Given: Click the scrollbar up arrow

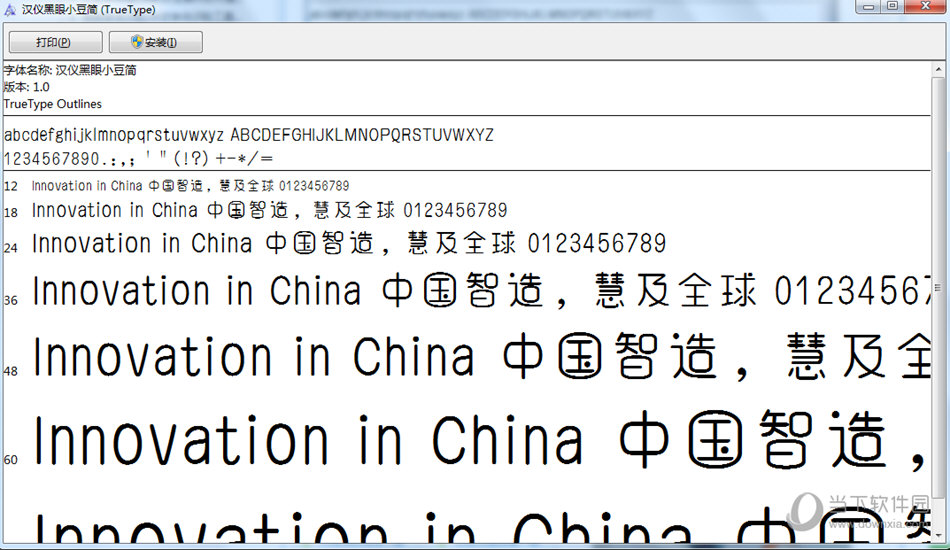Looking at the screenshot, I should [939, 70].
